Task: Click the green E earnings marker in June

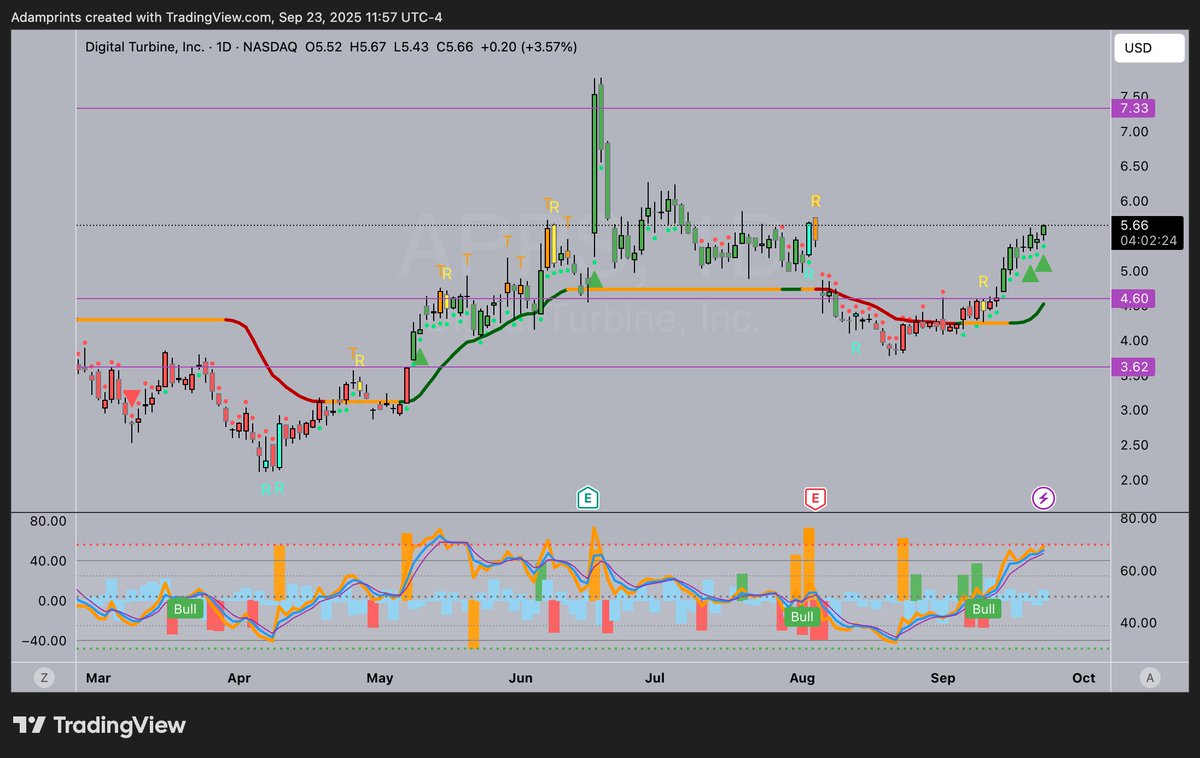Action: (588, 497)
